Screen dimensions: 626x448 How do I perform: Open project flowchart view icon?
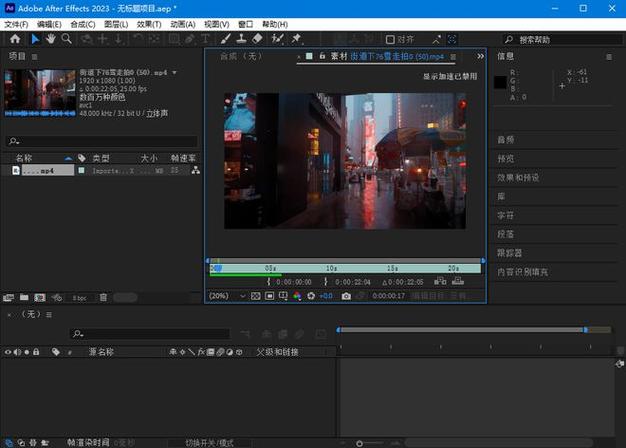(x=196, y=170)
